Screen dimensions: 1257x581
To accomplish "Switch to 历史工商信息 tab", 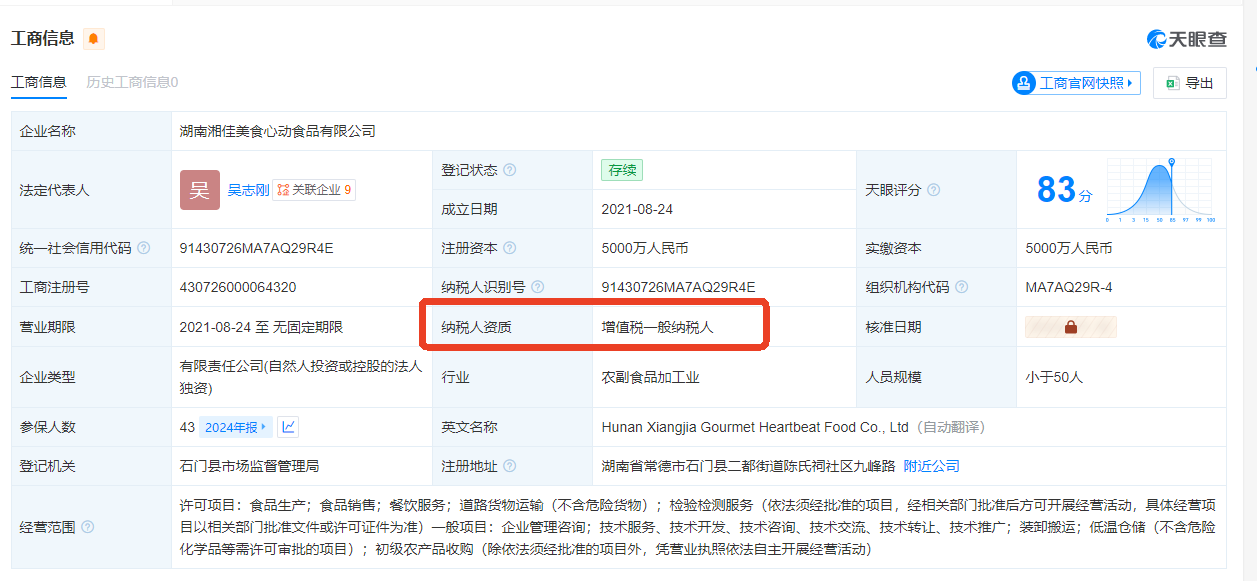I will (132, 82).
